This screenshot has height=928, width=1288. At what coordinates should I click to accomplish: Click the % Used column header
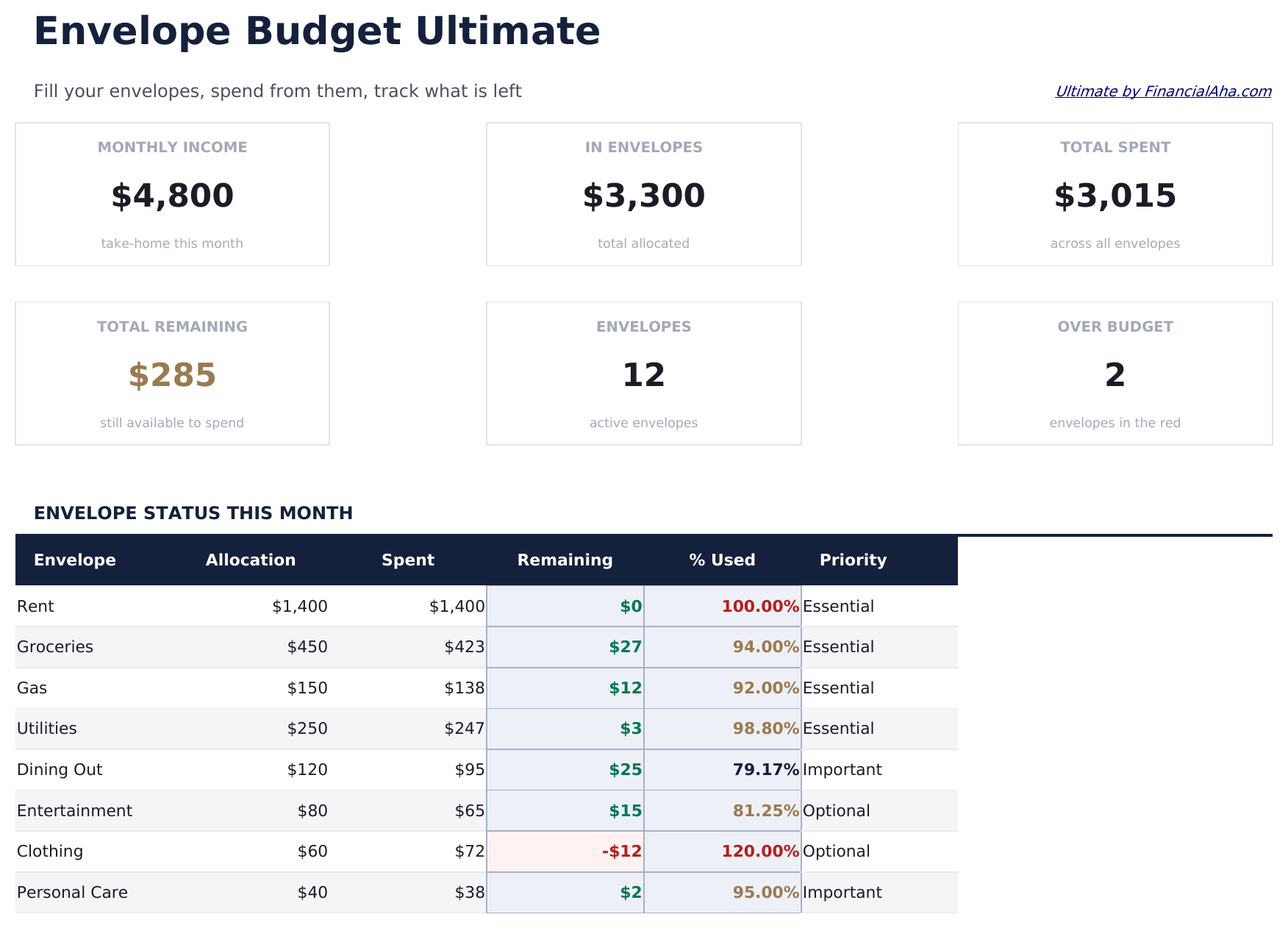(x=722, y=560)
